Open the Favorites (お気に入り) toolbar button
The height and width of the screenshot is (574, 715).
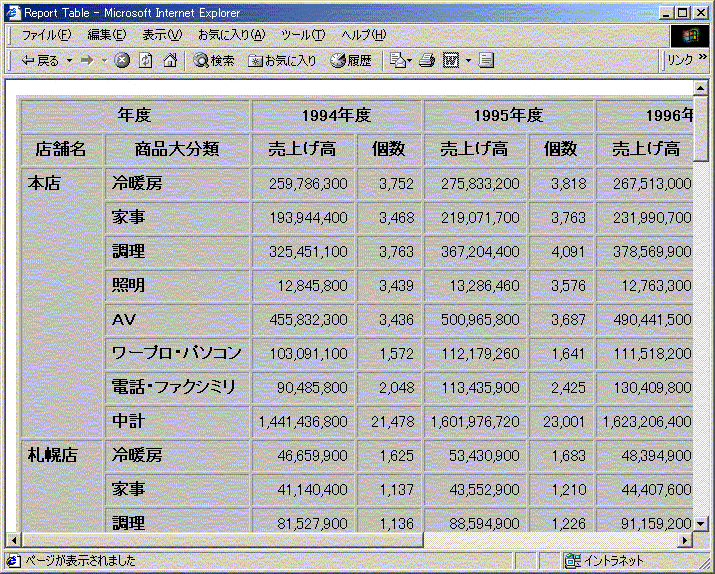click(x=282, y=60)
